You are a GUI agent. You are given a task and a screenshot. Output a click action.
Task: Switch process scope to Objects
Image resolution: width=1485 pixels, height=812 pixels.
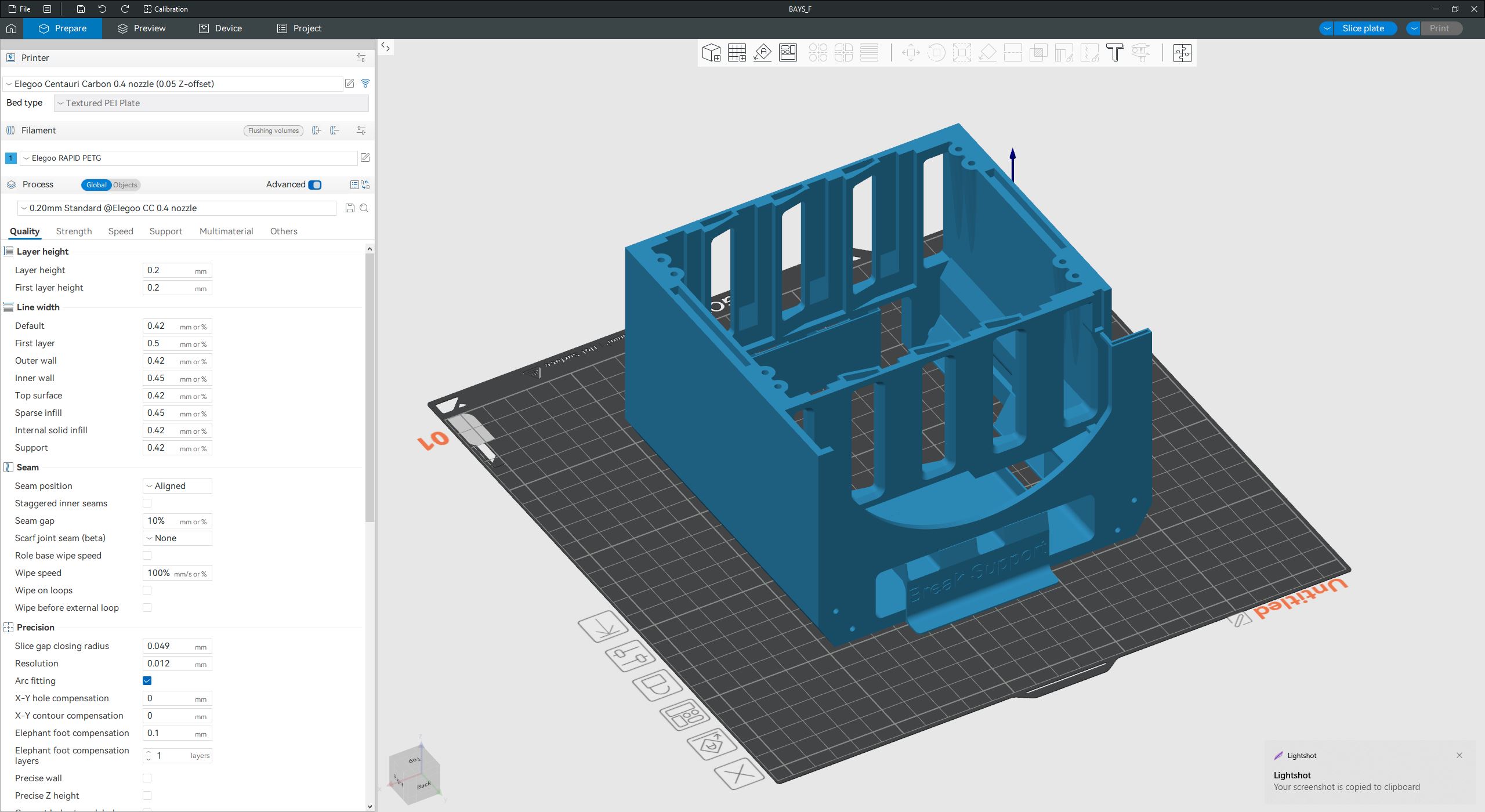(x=125, y=185)
